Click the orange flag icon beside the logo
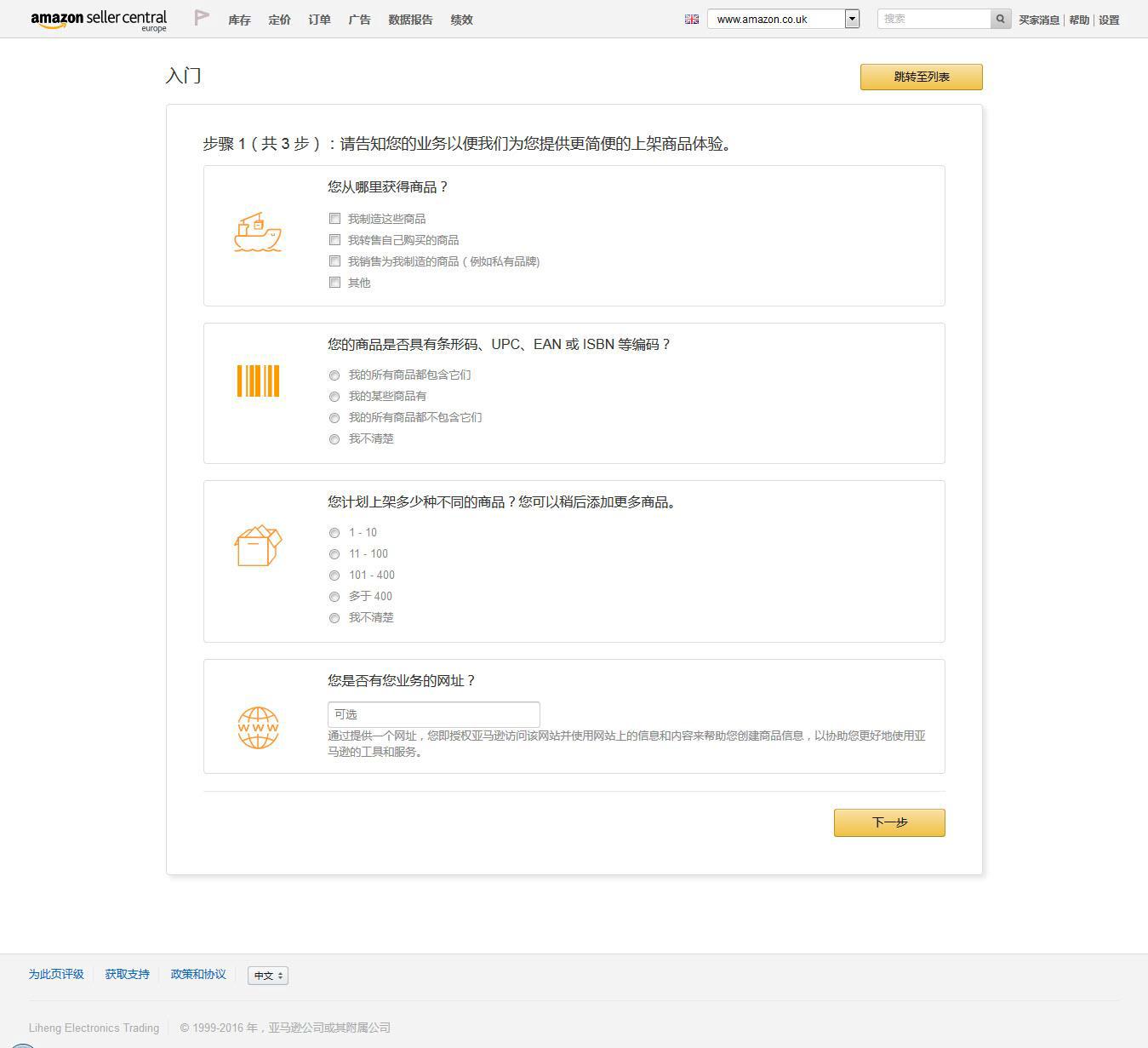This screenshot has width=1148, height=1048. pyautogui.click(x=201, y=16)
